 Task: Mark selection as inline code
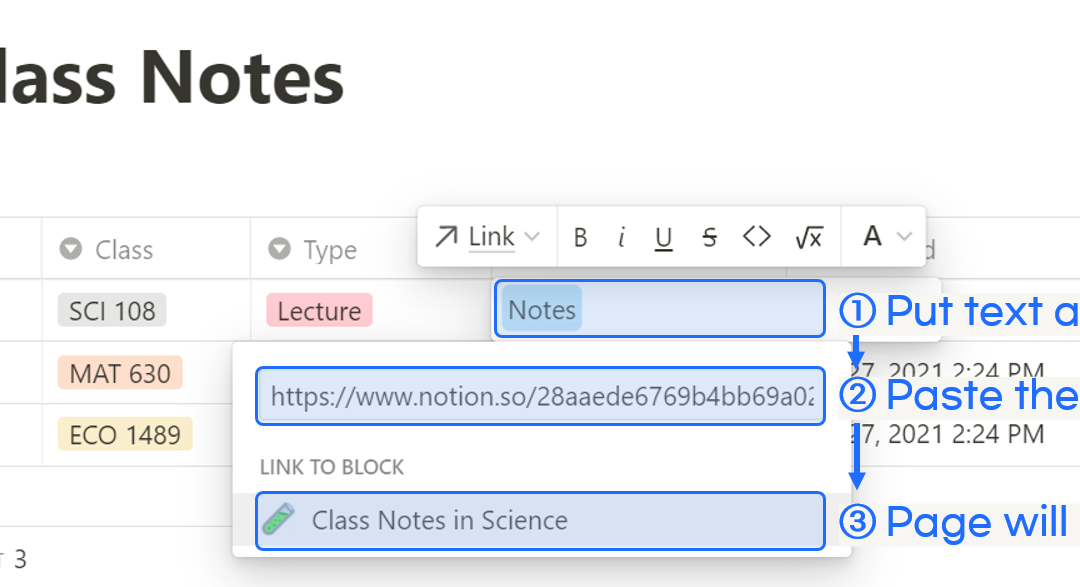(x=756, y=236)
